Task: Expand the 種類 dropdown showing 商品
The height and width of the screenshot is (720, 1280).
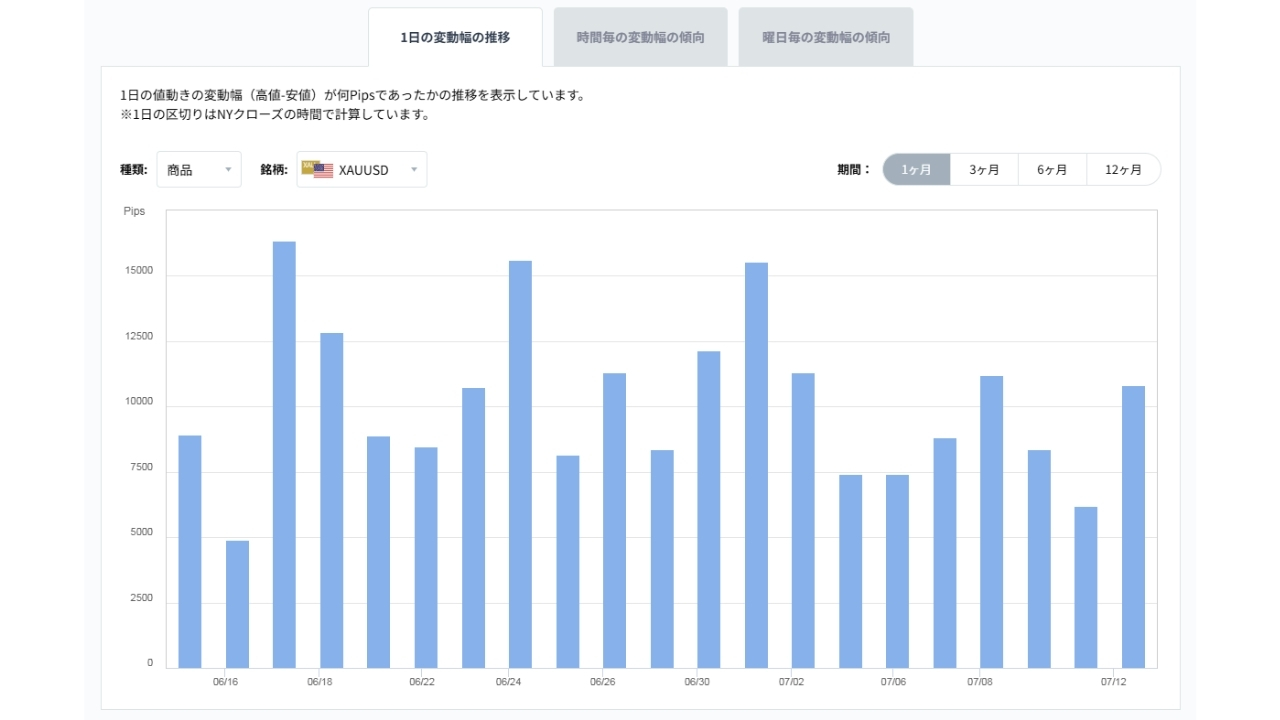Action: pyautogui.click(x=199, y=169)
